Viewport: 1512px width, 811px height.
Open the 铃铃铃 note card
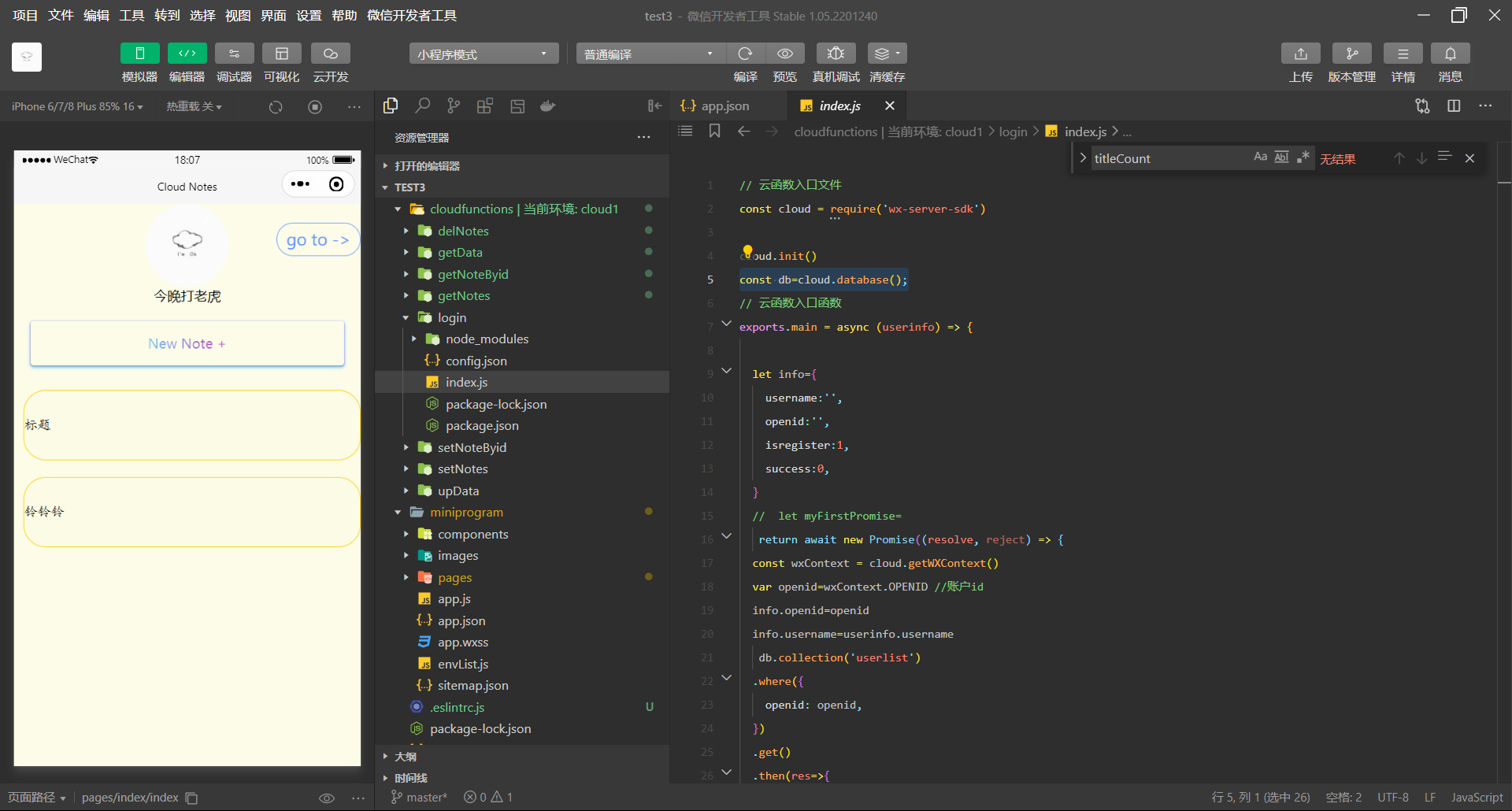(191, 512)
